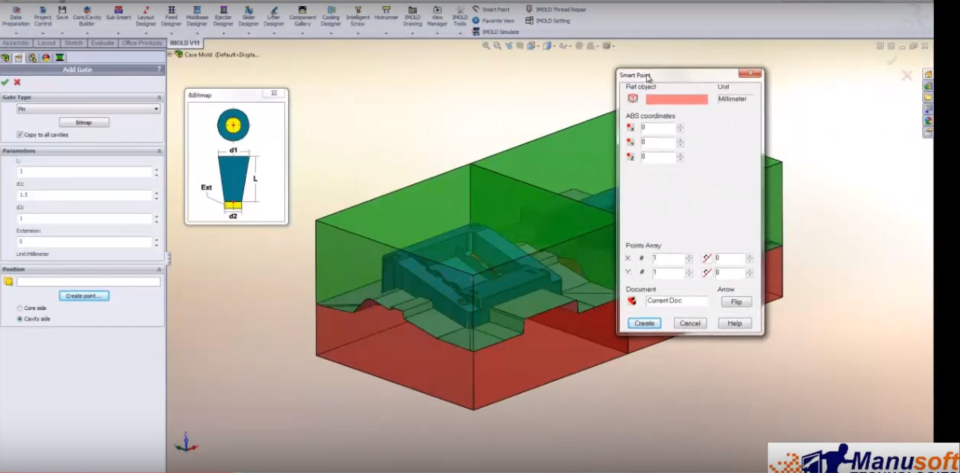Open the Moldbase Designer
960x473 pixels.
click(197, 17)
